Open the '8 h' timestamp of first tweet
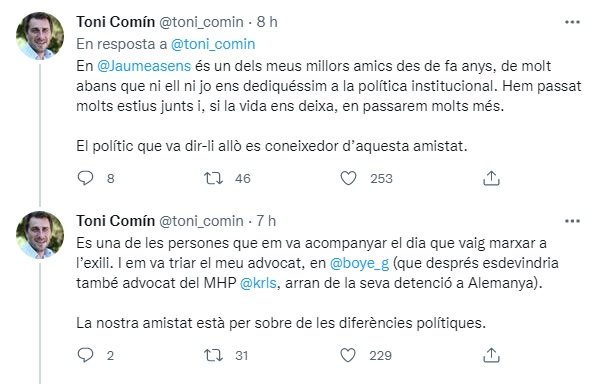598x387 pixels. click(x=267, y=22)
